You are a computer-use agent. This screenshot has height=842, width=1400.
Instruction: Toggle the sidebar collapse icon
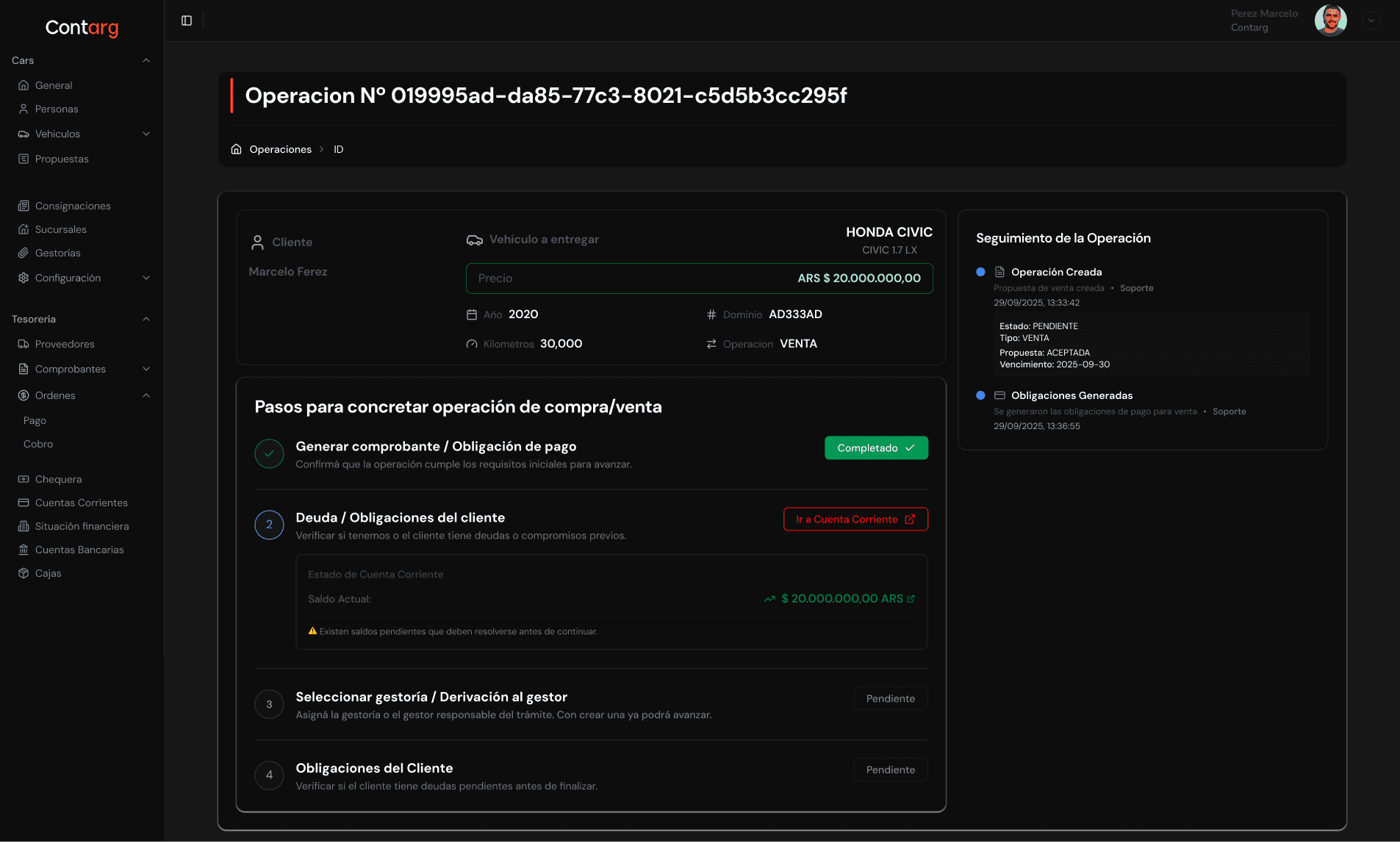coord(187,21)
